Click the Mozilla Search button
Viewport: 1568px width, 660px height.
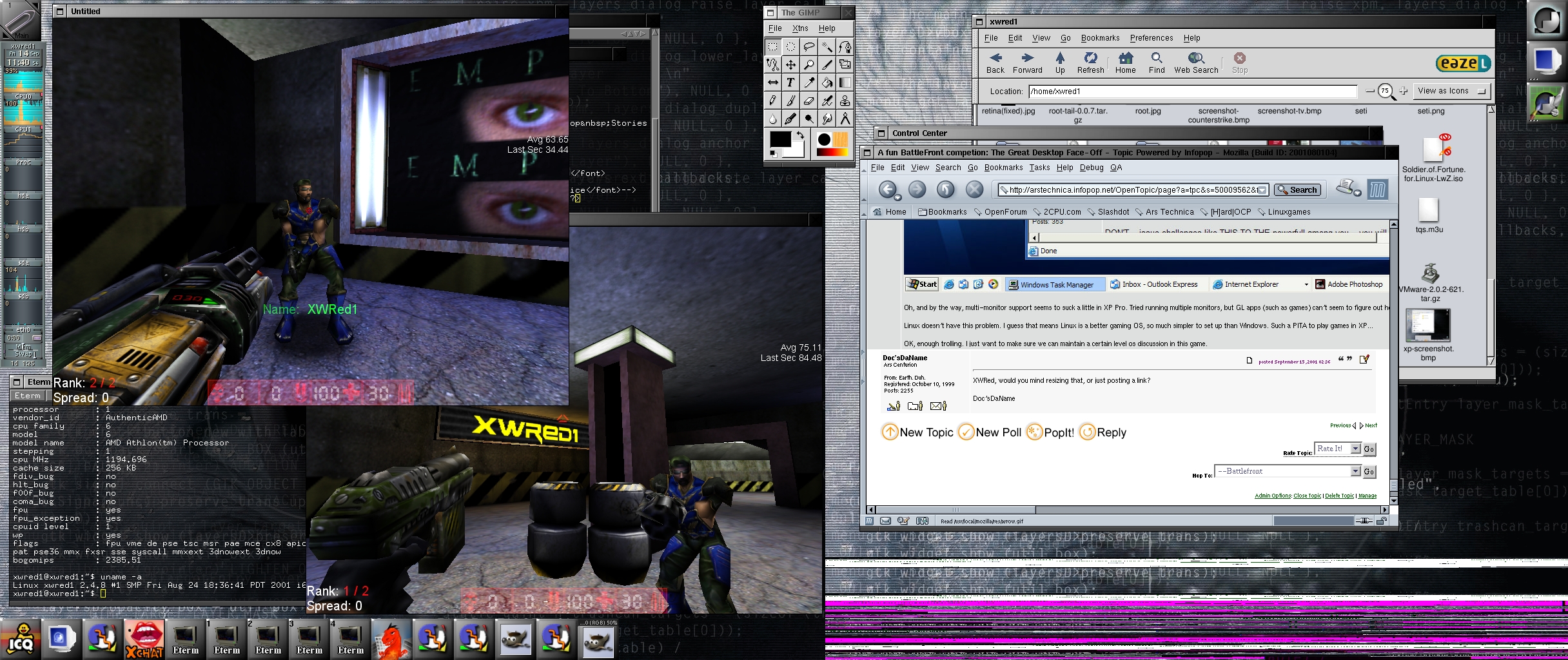[1297, 190]
